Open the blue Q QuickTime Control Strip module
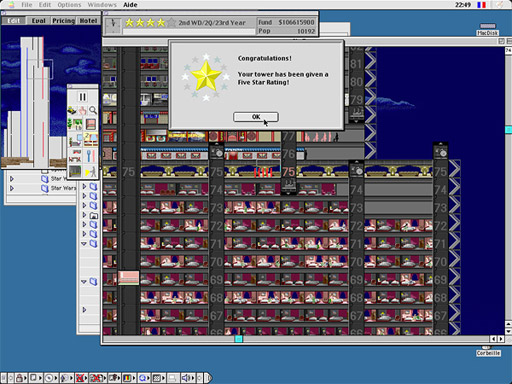This screenshot has width=512, height=384. pyautogui.click(x=144, y=378)
